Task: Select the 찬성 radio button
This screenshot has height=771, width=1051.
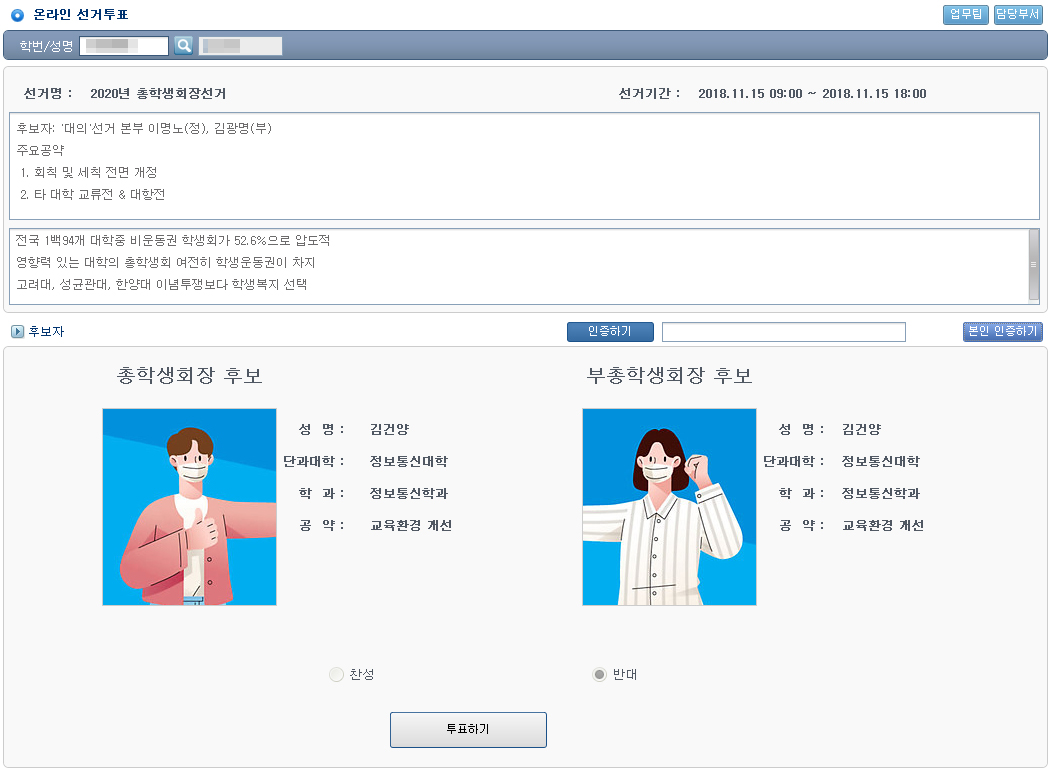Action: (x=336, y=675)
